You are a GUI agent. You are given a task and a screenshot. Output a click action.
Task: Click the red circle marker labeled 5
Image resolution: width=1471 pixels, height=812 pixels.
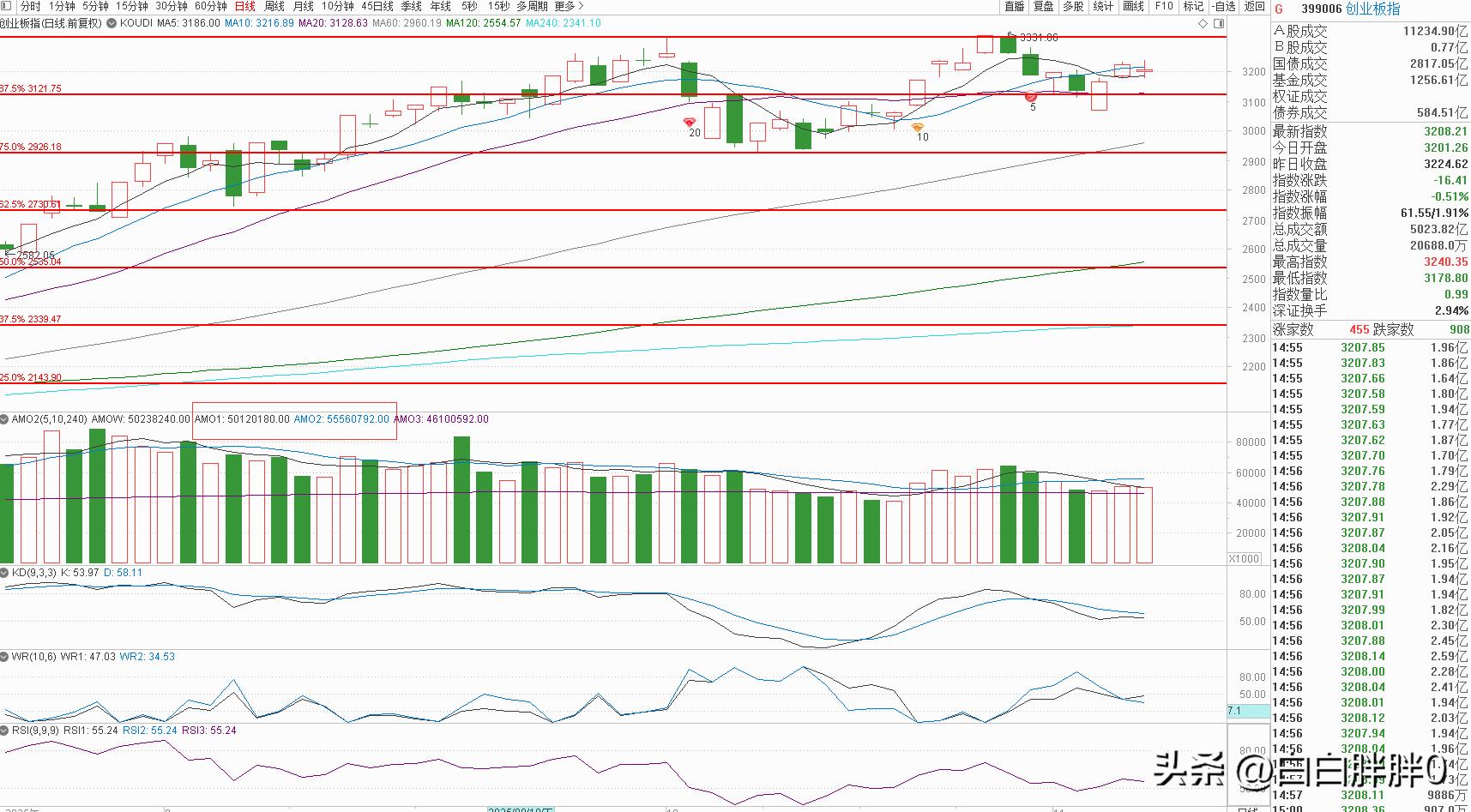click(1031, 98)
